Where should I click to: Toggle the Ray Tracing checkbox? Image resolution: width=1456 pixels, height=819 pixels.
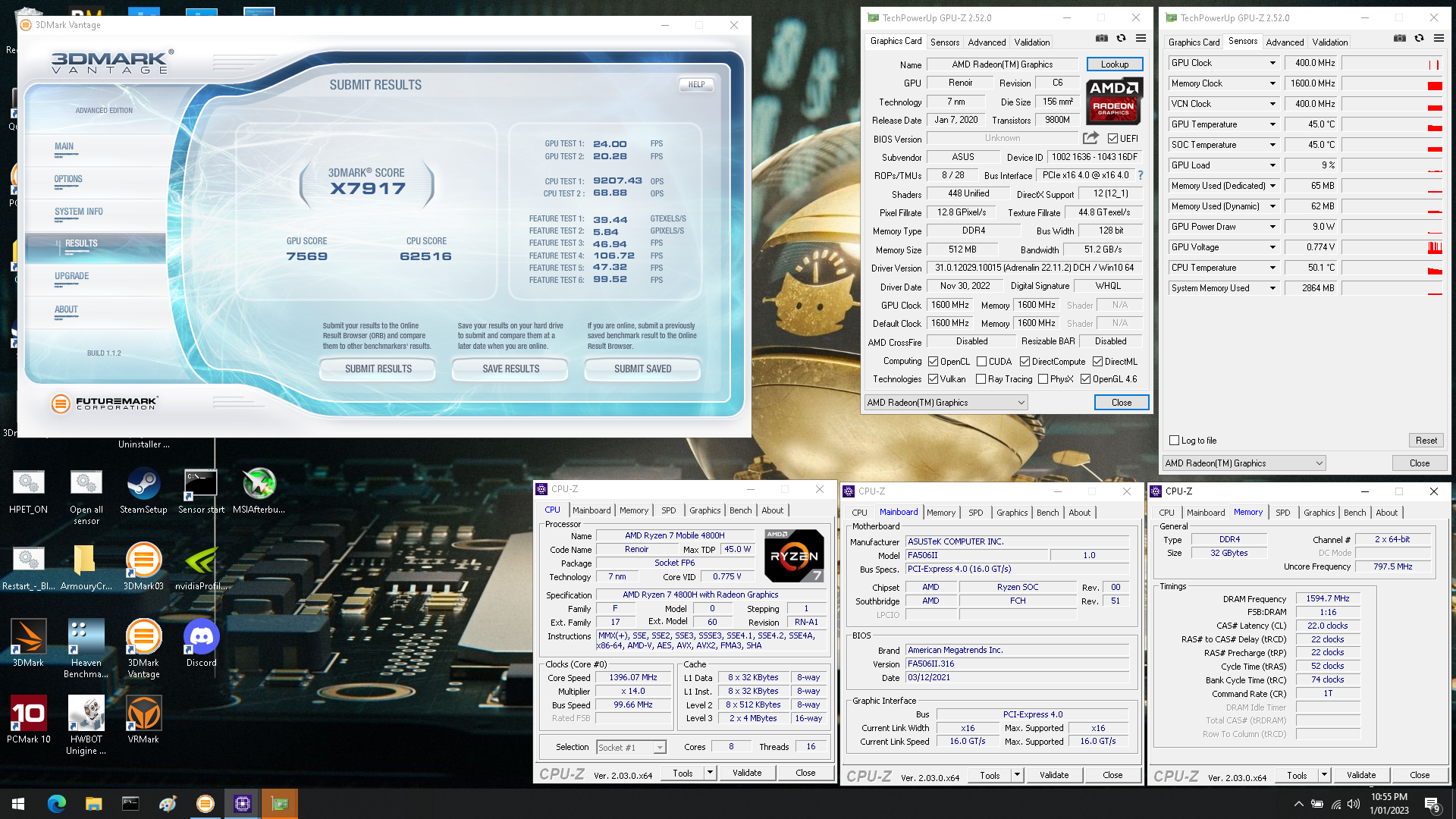pos(981,379)
